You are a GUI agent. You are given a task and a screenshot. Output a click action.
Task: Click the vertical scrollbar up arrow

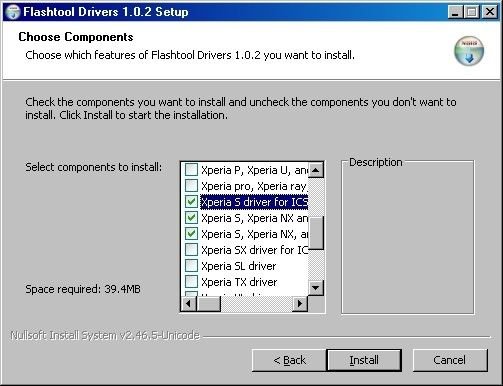point(316,170)
